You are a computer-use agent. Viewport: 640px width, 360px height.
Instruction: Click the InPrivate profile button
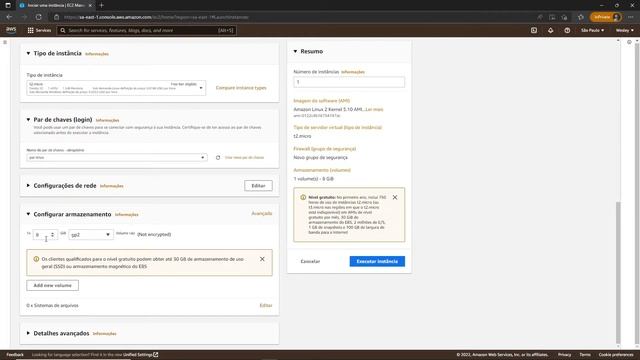[x=606, y=17]
